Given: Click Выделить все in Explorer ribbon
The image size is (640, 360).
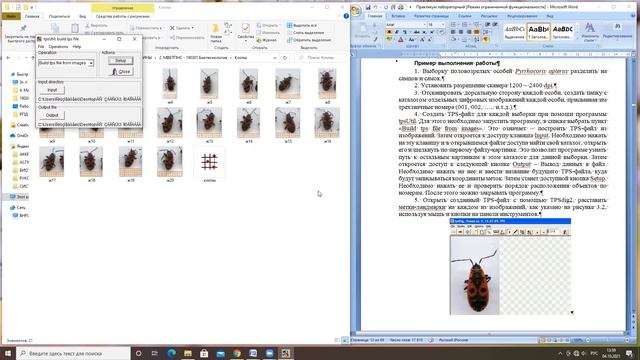Looking at the screenshot, I should [302, 25].
